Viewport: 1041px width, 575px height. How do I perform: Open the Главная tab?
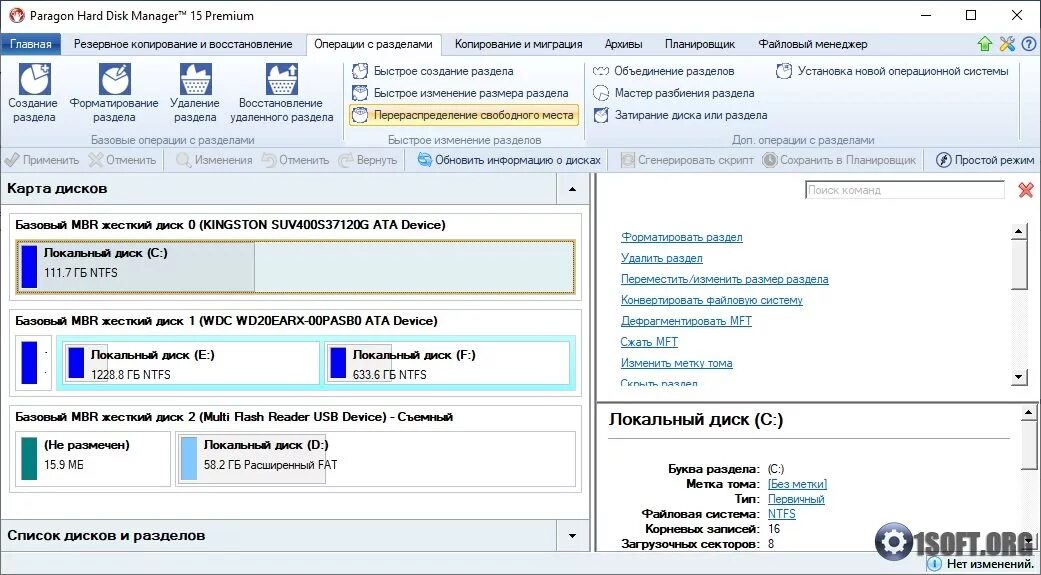[x=31, y=44]
